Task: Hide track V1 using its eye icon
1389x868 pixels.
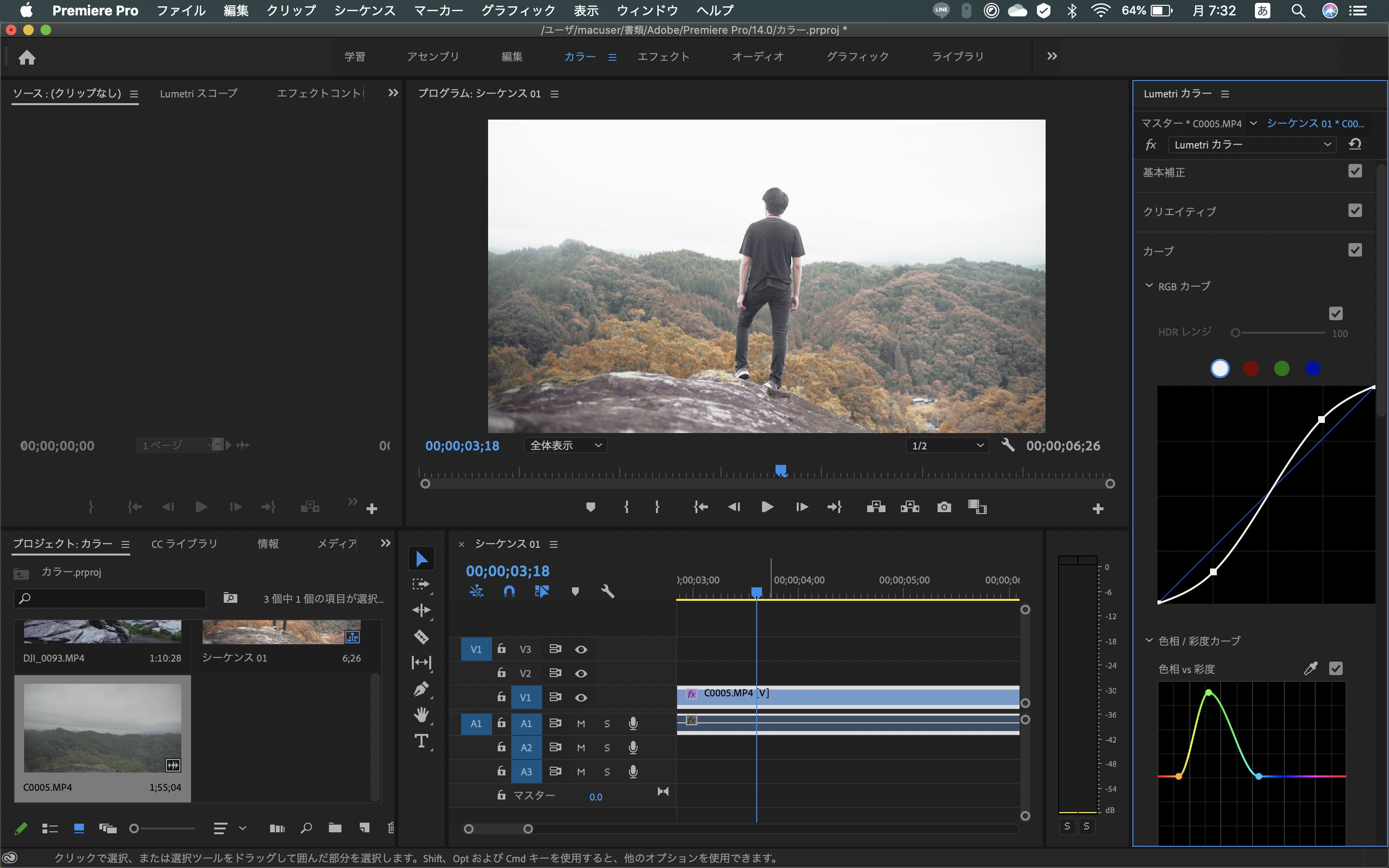Action: [x=581, y=697]
